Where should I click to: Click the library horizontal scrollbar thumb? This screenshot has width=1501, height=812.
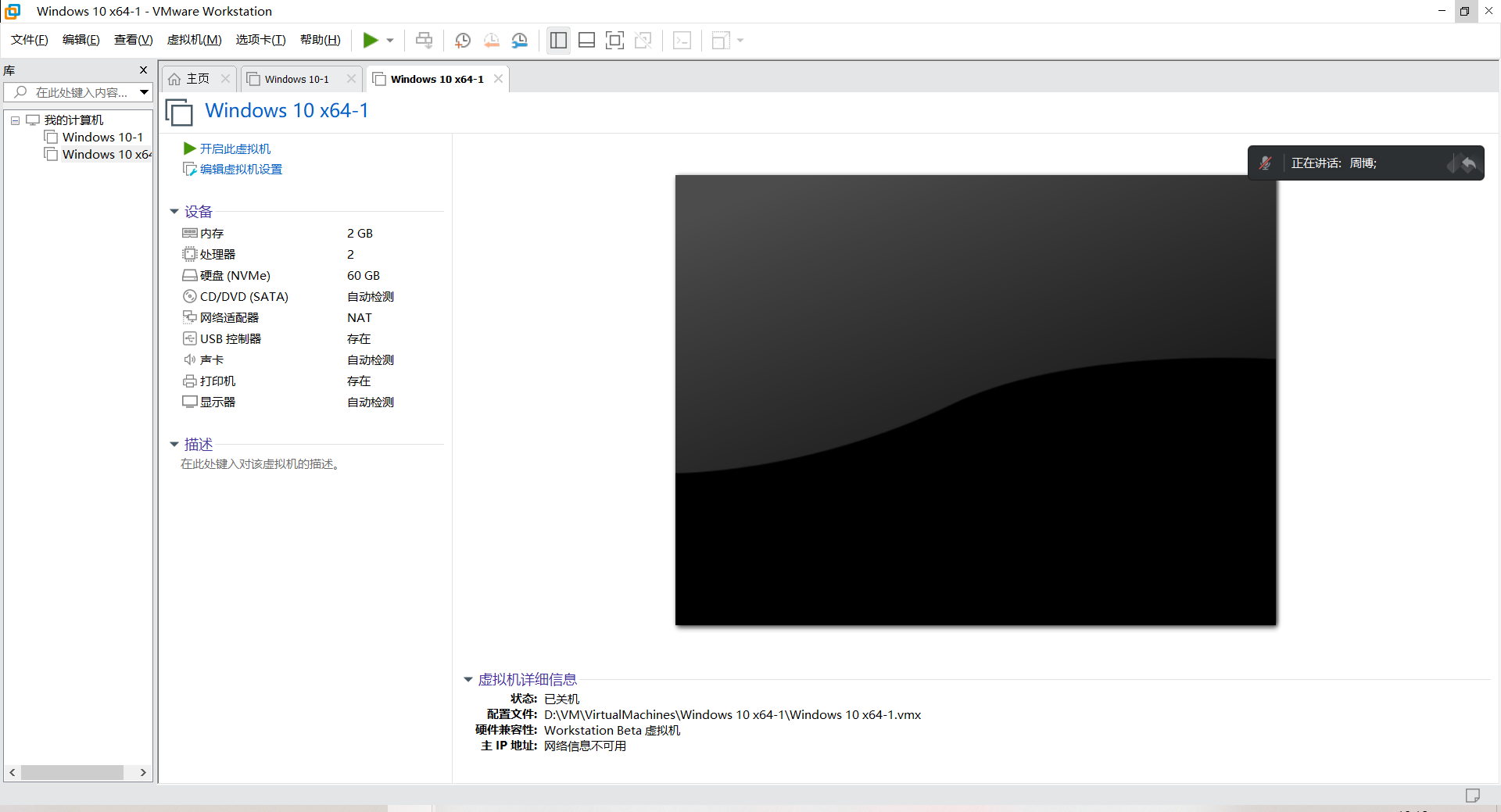coord(72,772)
